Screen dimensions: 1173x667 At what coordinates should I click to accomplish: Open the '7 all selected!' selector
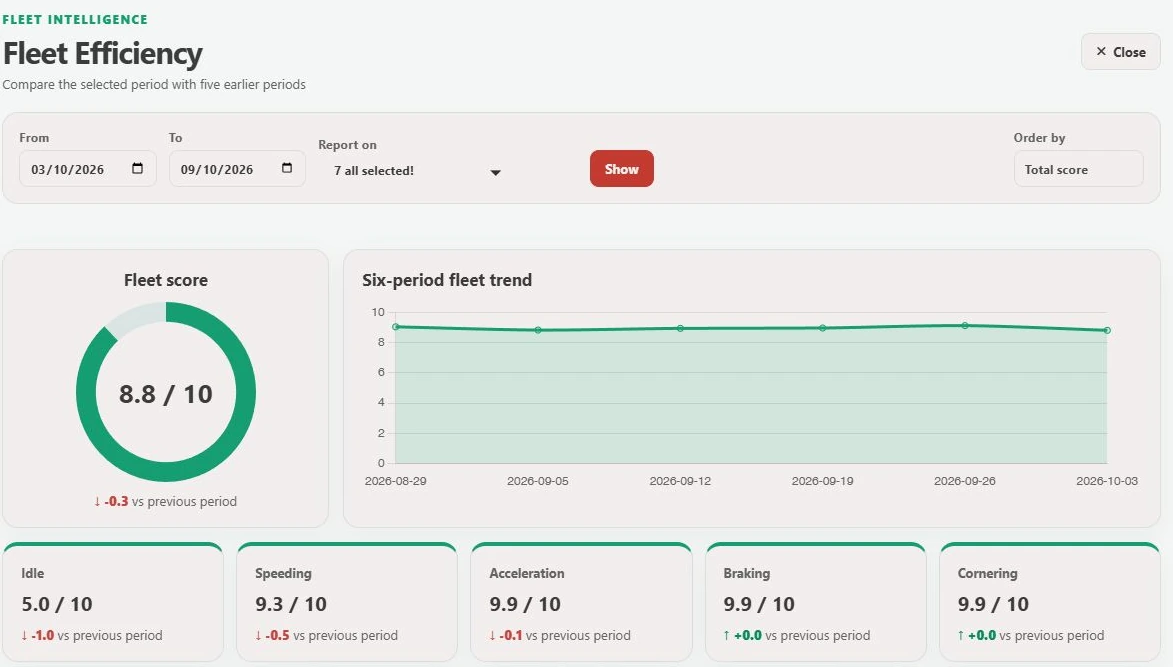point(417,171)
